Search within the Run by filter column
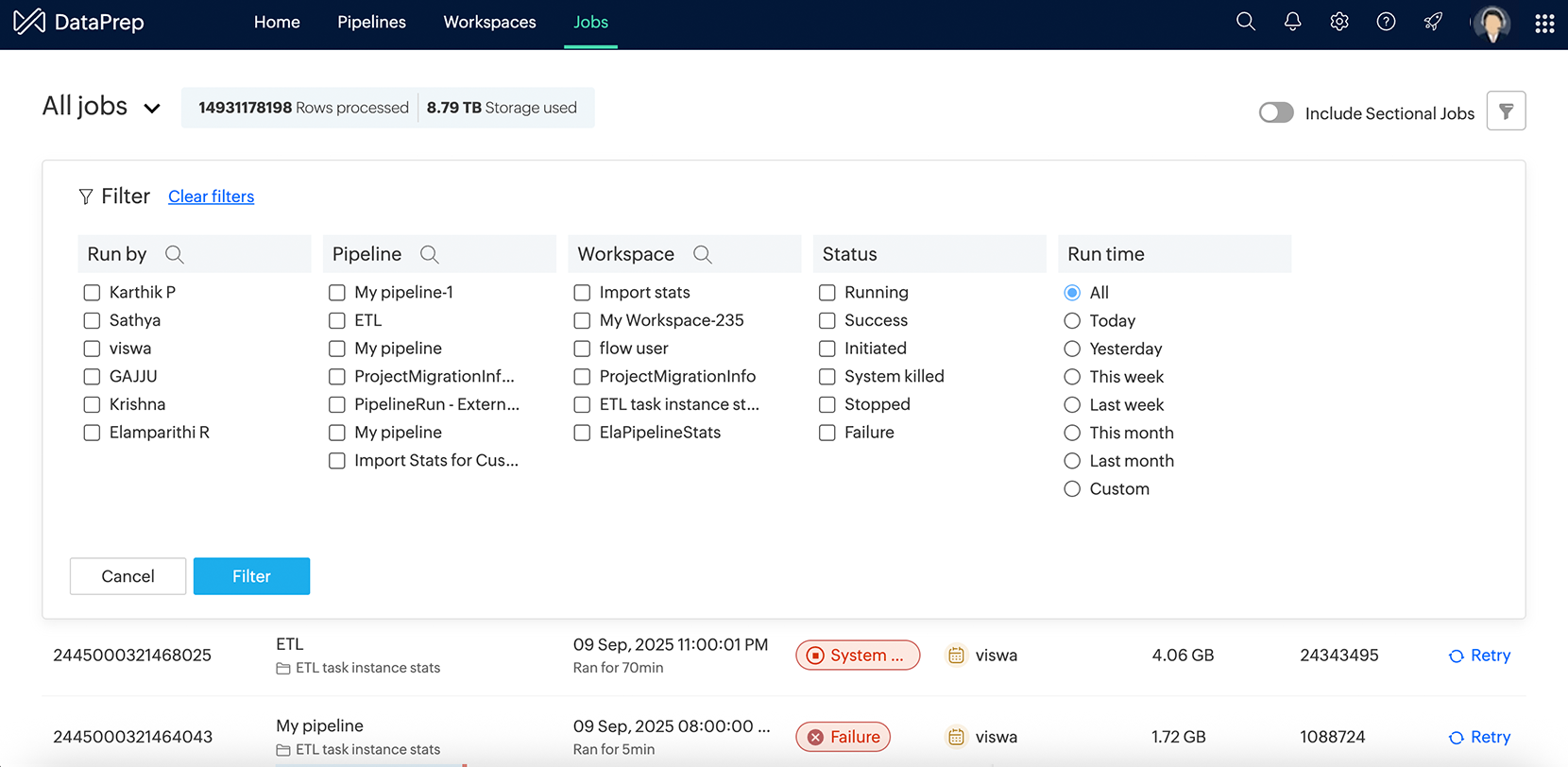Viewport: 1568px width, 767px height. 175,254
